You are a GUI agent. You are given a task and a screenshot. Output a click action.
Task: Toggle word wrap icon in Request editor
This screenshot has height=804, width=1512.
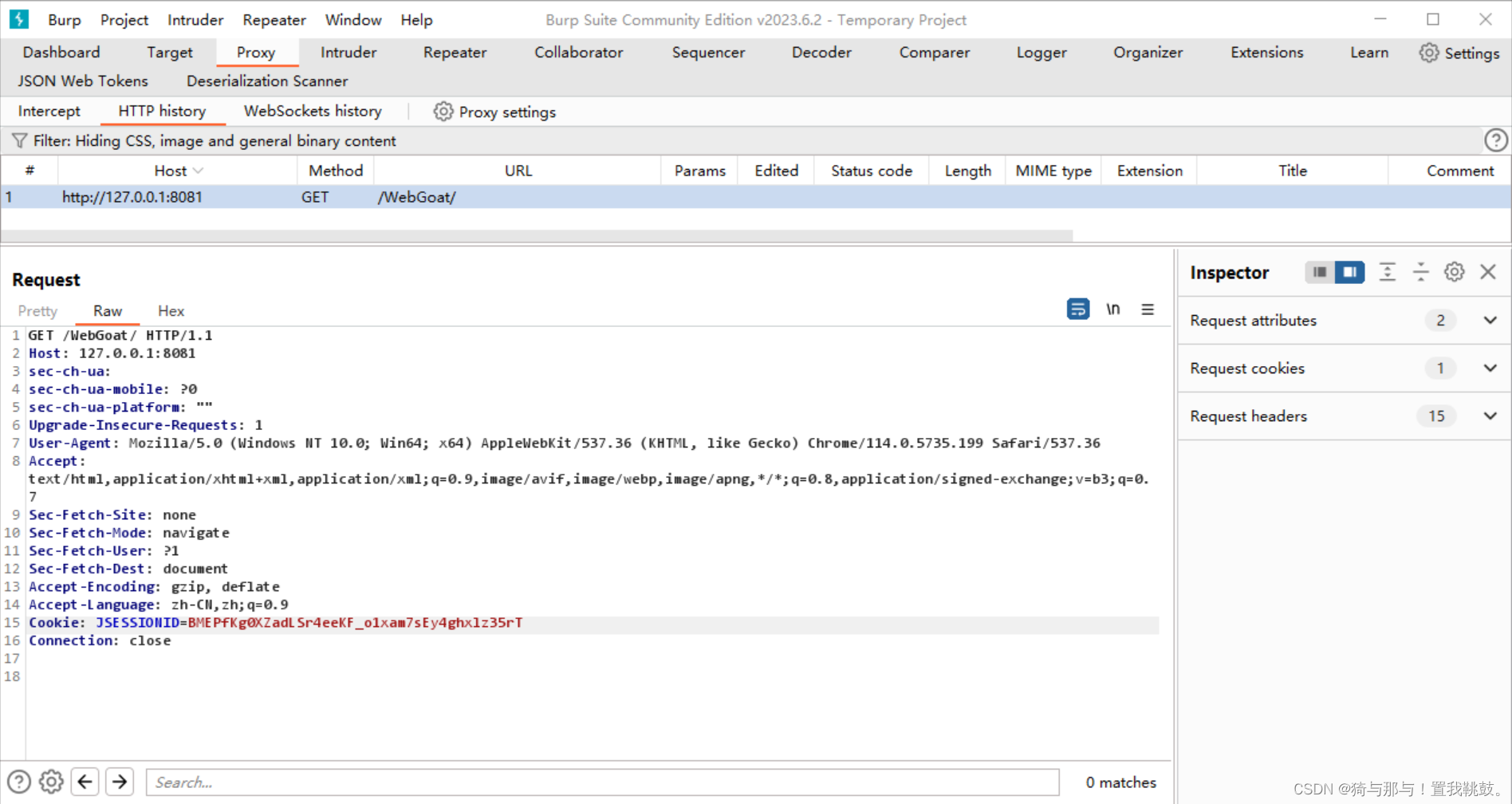1077,309
